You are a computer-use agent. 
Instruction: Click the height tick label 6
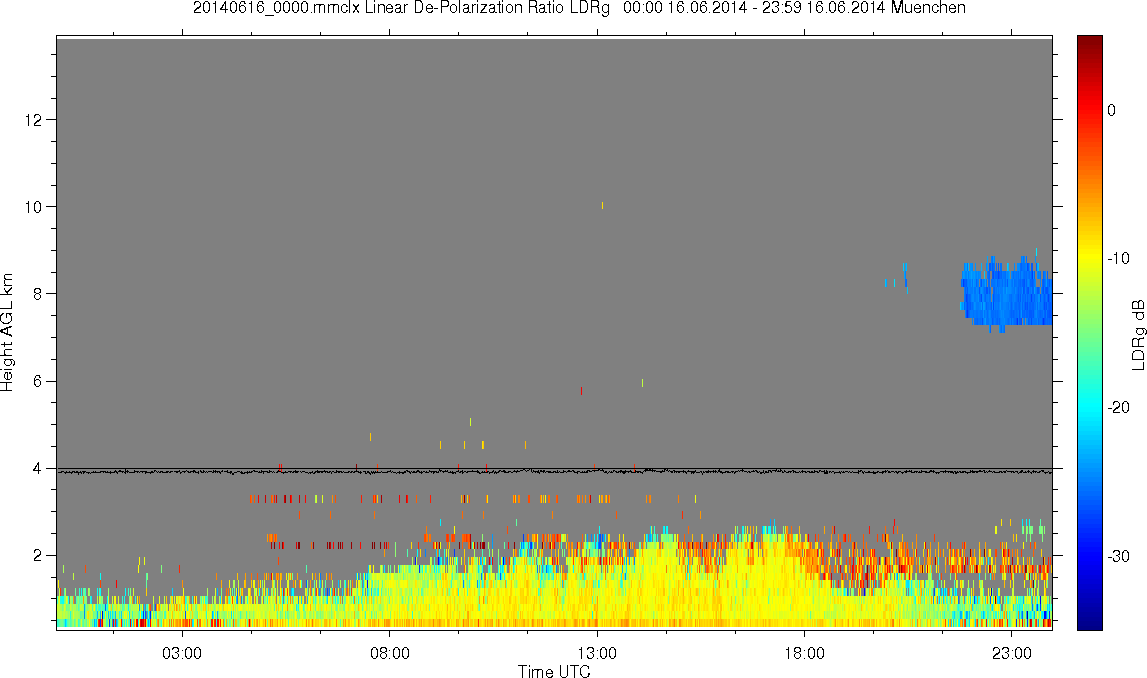pyautogui.click(x=37, y=382)
